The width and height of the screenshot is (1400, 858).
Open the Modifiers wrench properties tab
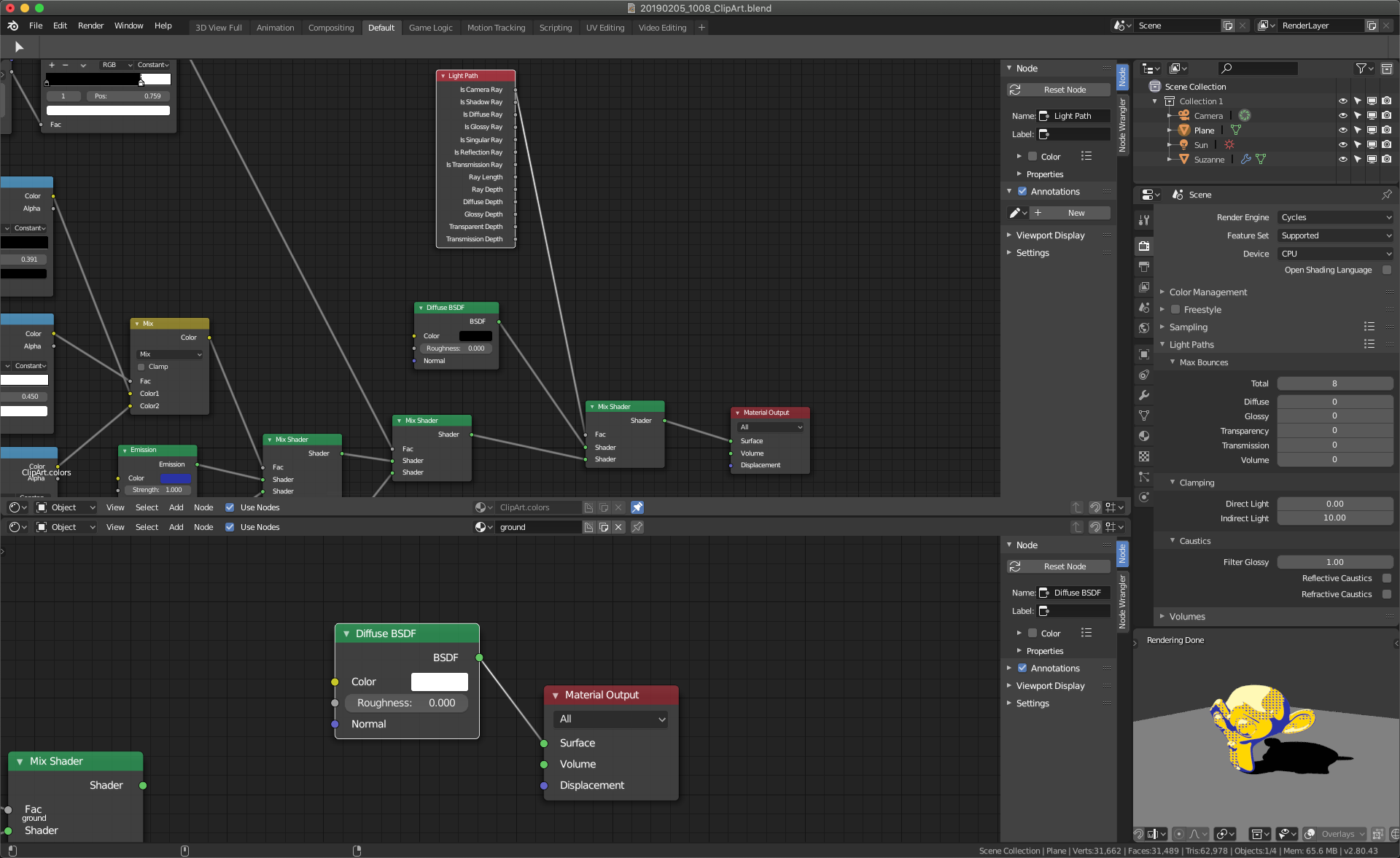[1144, 395]
